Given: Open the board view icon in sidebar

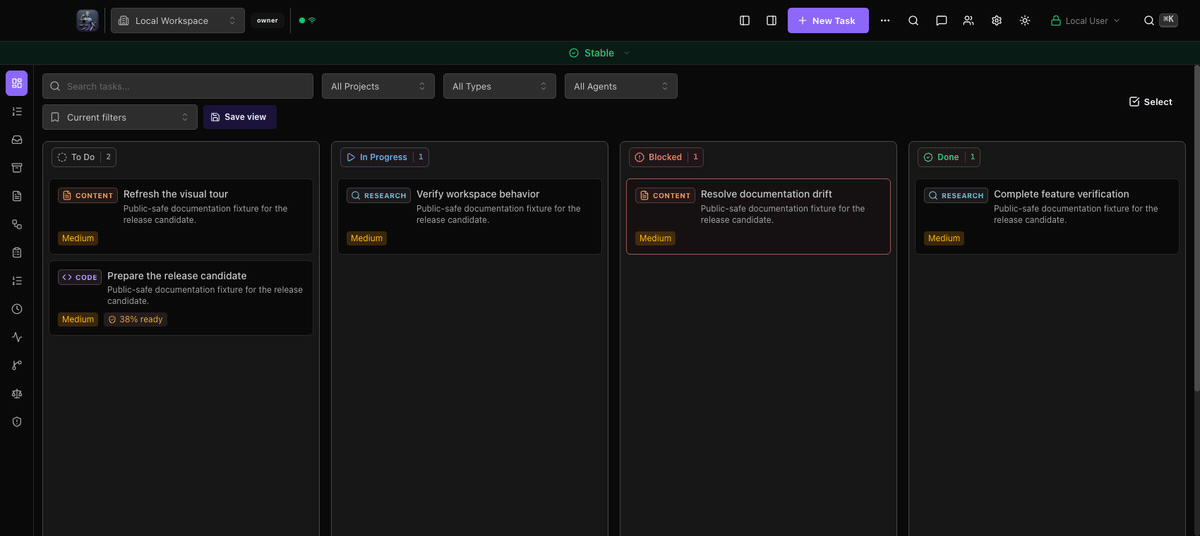Looking at the screenshot, I should tap(17, 83).
